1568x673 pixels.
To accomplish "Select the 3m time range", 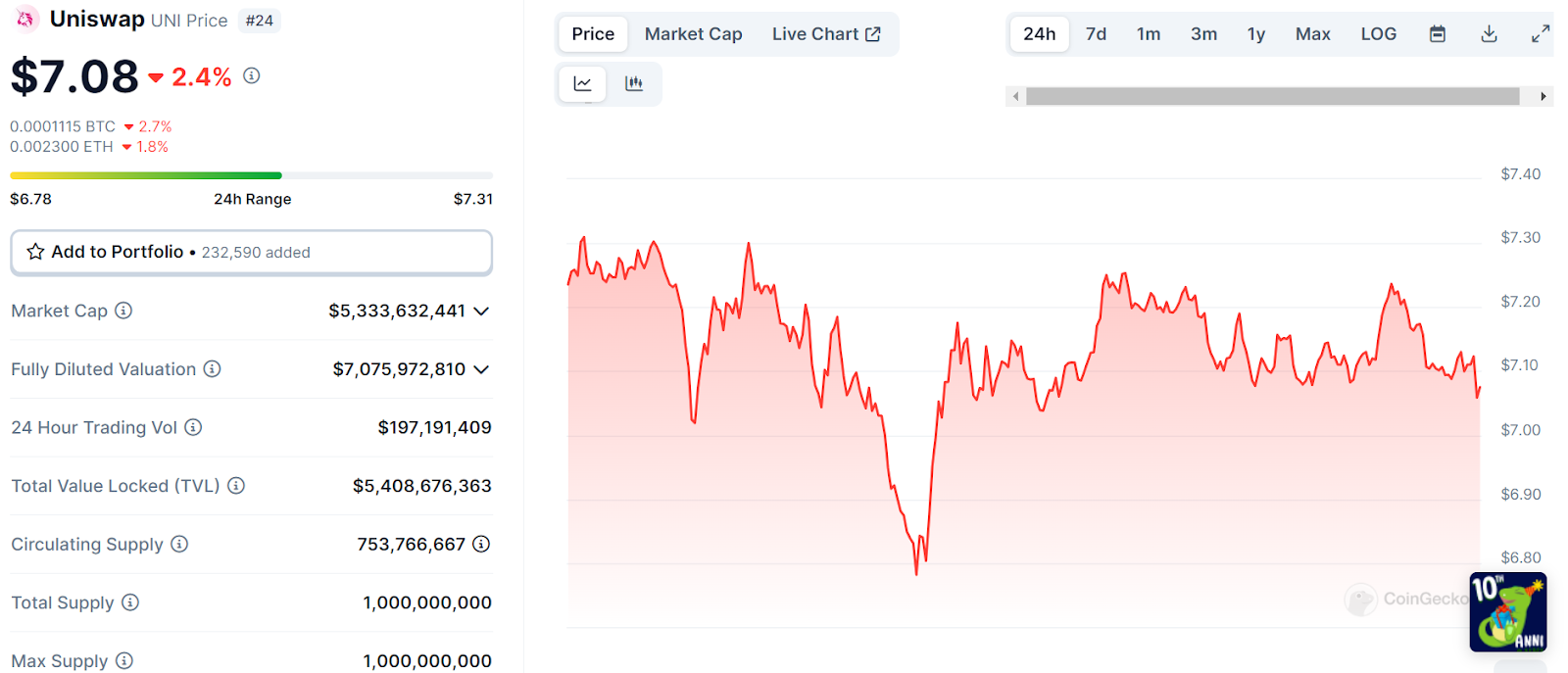I will (1204, 34).
